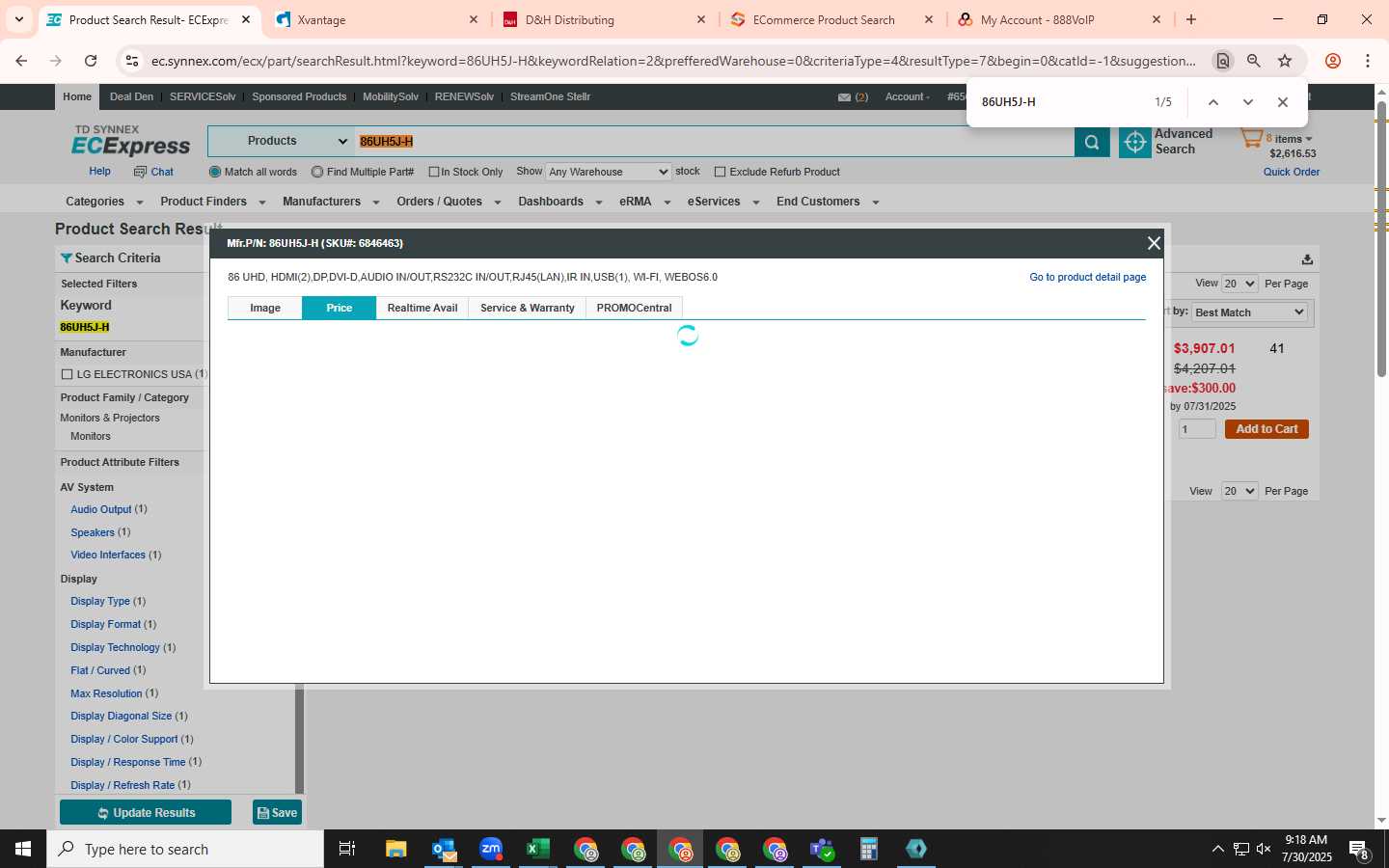
Task: Close the product popup with X
Action: click(1153, 243)
